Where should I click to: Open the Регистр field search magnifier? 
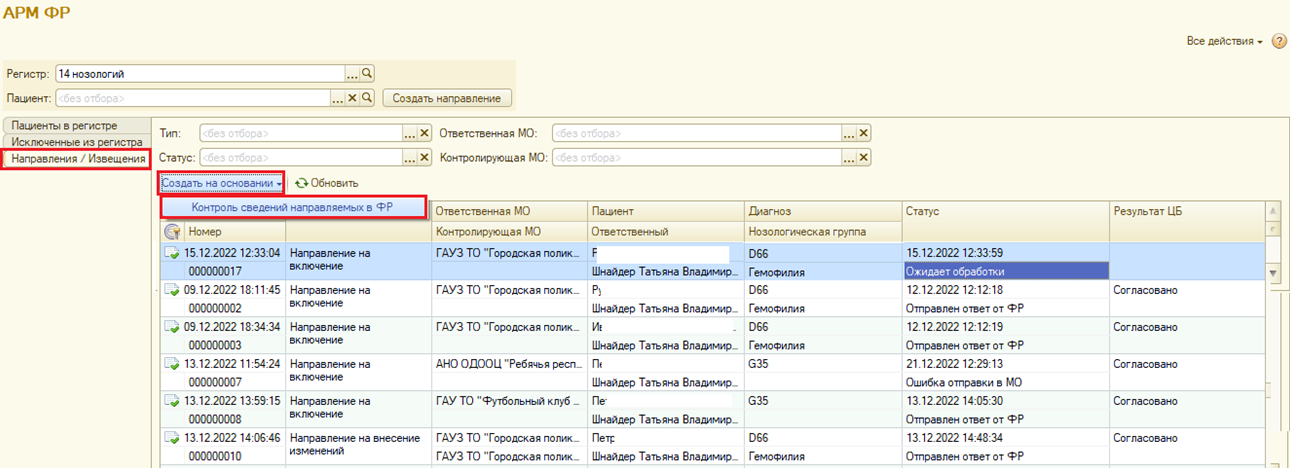367,74
